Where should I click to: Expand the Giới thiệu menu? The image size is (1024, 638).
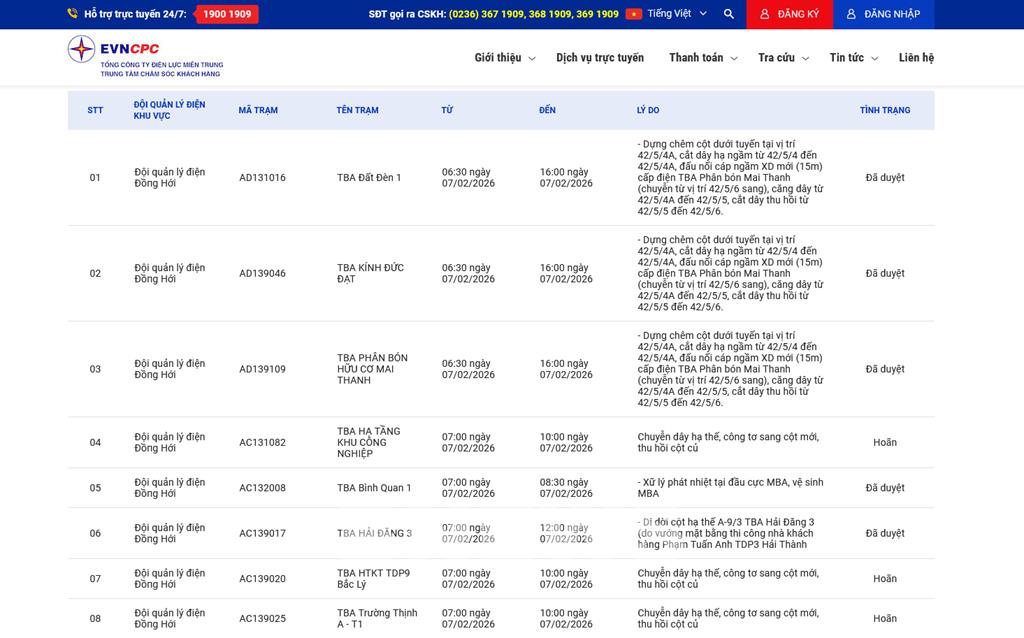[504, 58]
